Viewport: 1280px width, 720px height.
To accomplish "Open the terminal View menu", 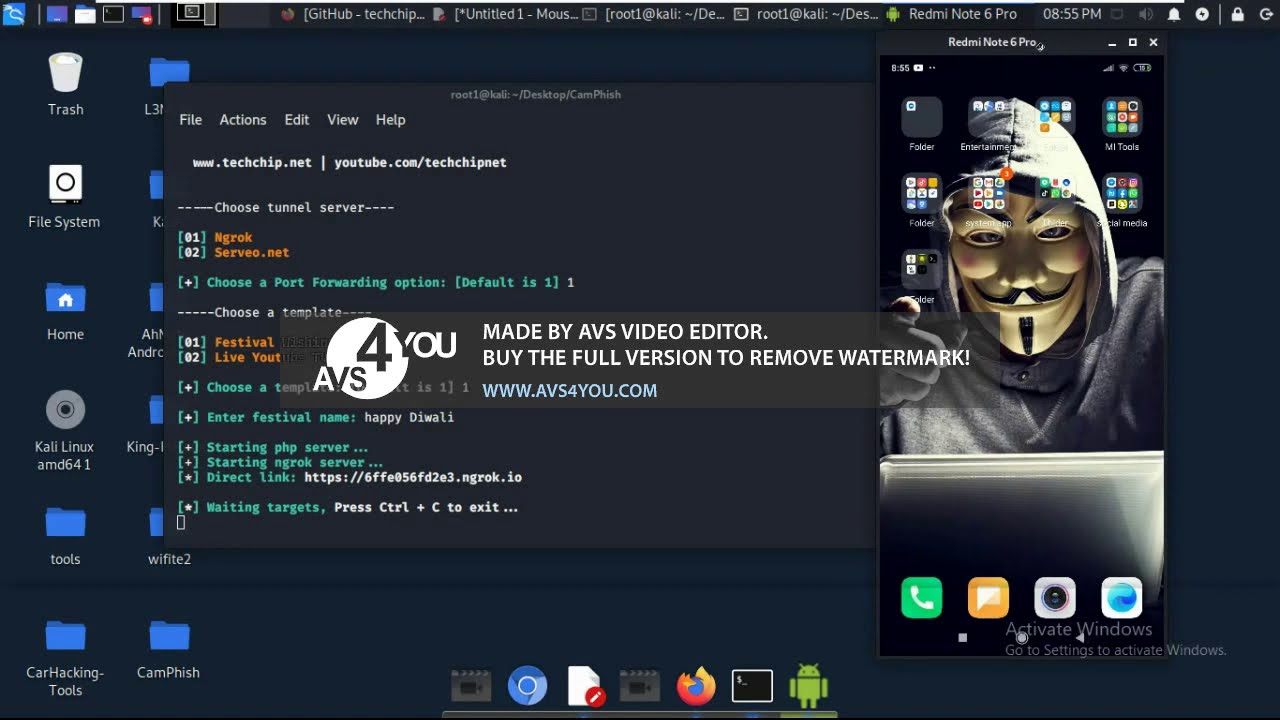I will (342, 119).
